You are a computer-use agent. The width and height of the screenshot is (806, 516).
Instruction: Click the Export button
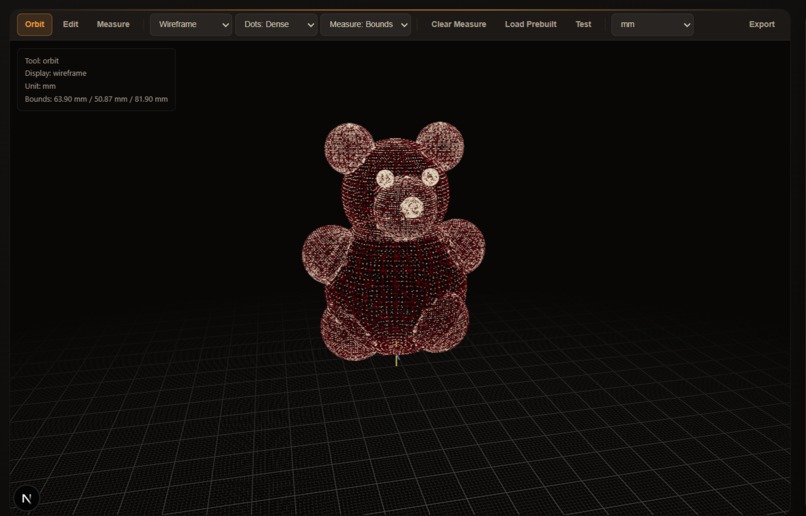click(761, 25)
